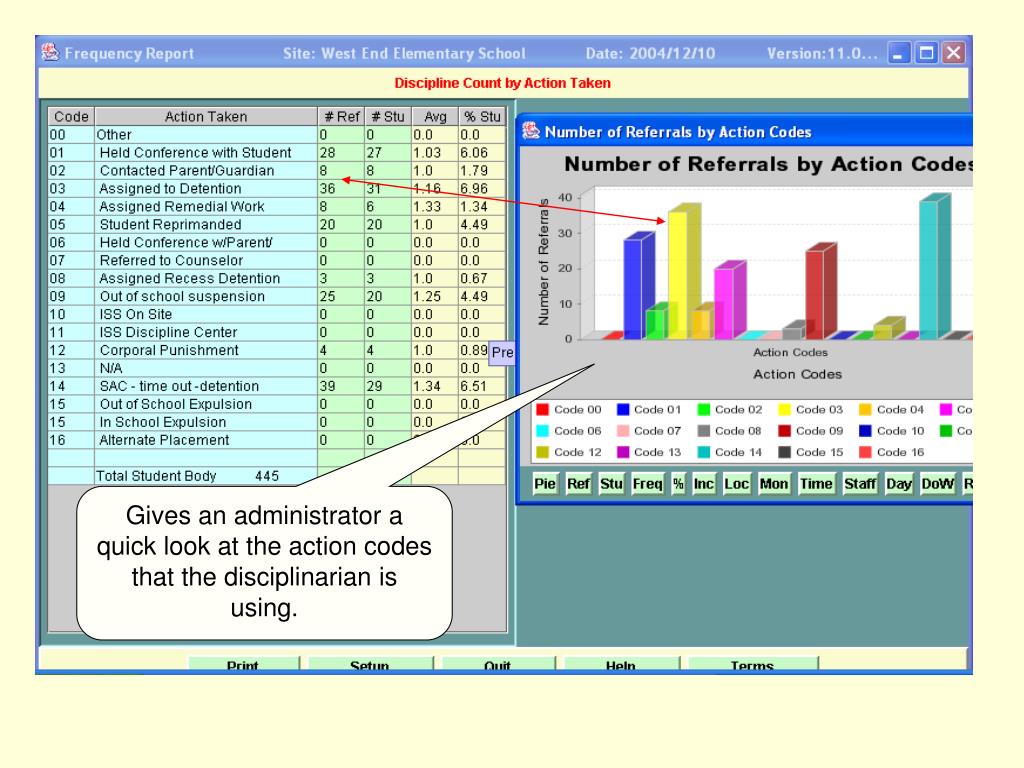
Task: Maximize the Frequency Report window
Action: 926,53
